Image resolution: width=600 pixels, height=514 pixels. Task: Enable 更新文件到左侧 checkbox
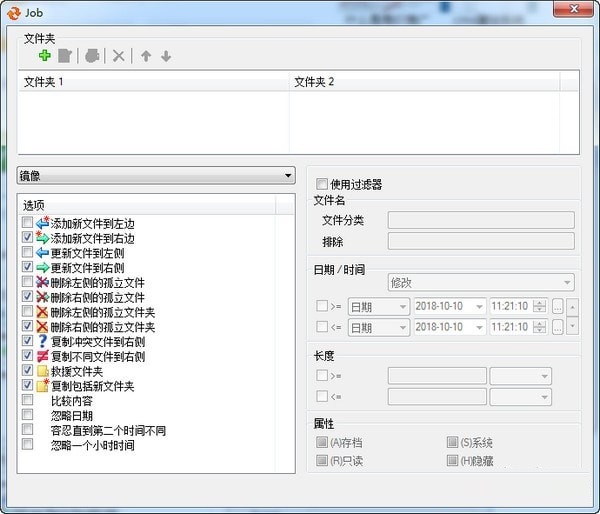coord(27,252)
